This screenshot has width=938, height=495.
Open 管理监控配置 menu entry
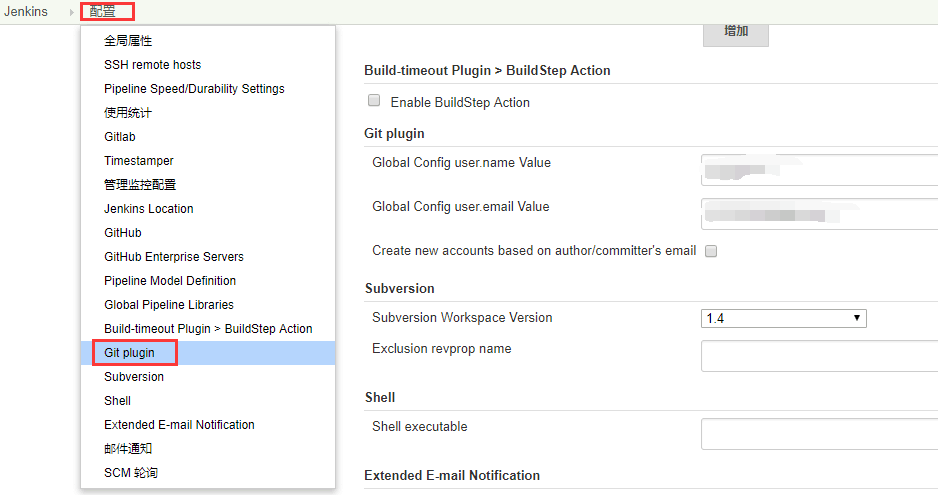[140, 184]
